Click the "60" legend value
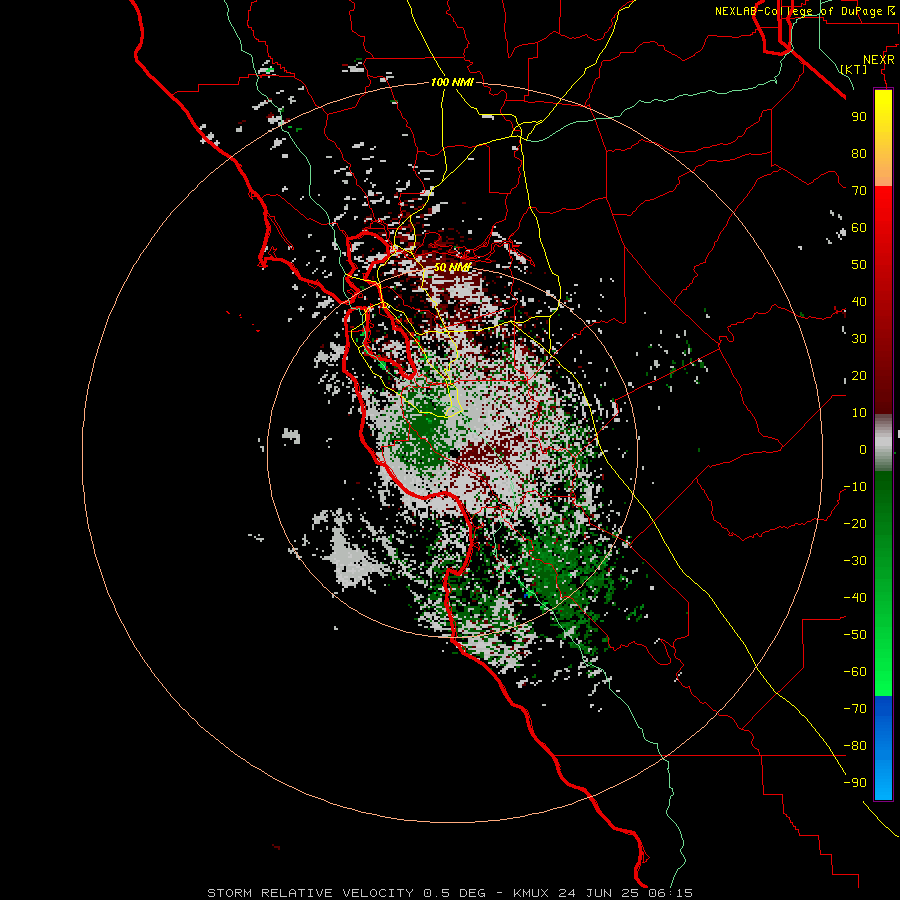This screenshot has width=900, height=900. click(x=859, y=227)
